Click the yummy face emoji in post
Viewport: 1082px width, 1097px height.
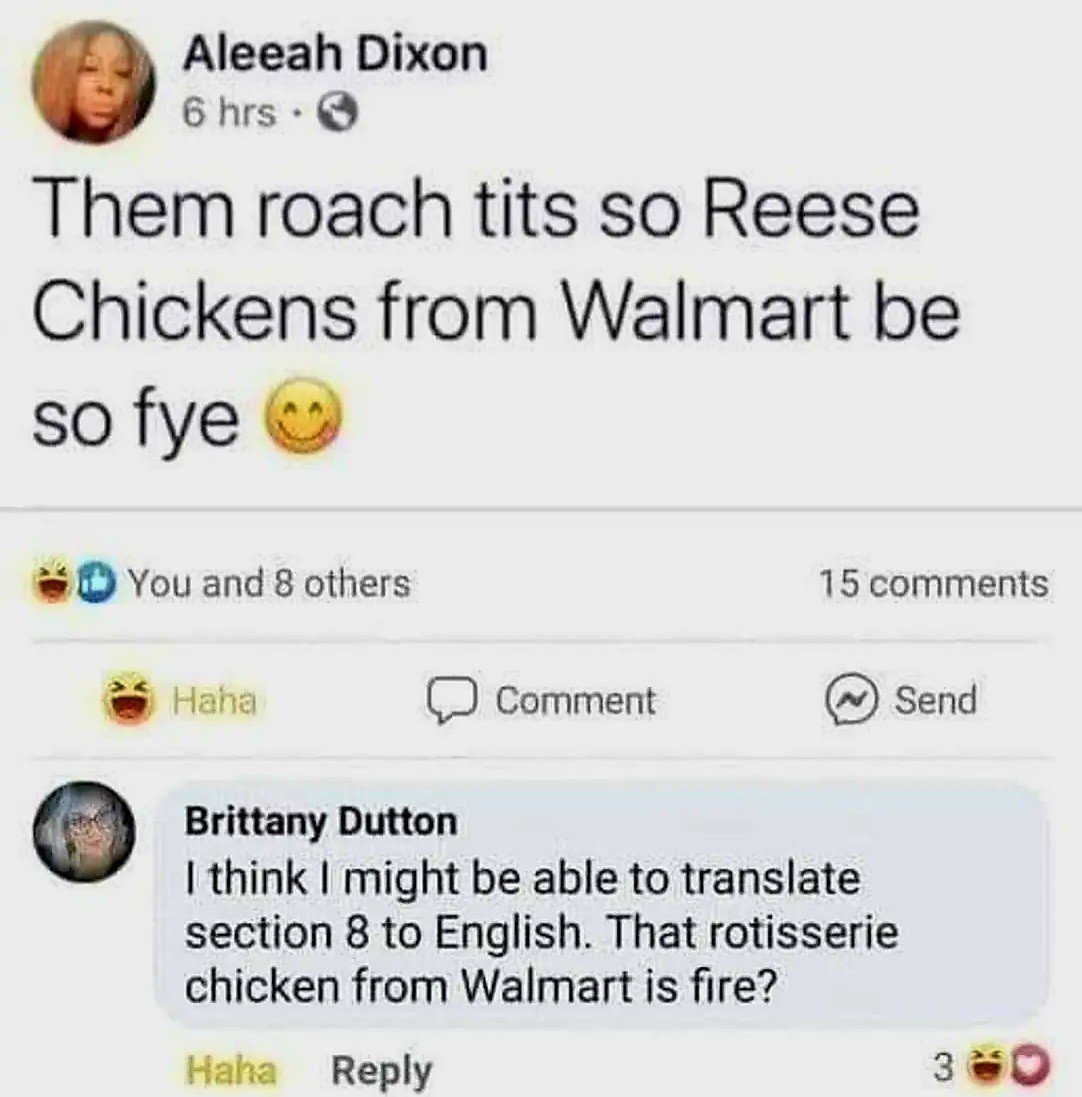coord(303,416)
